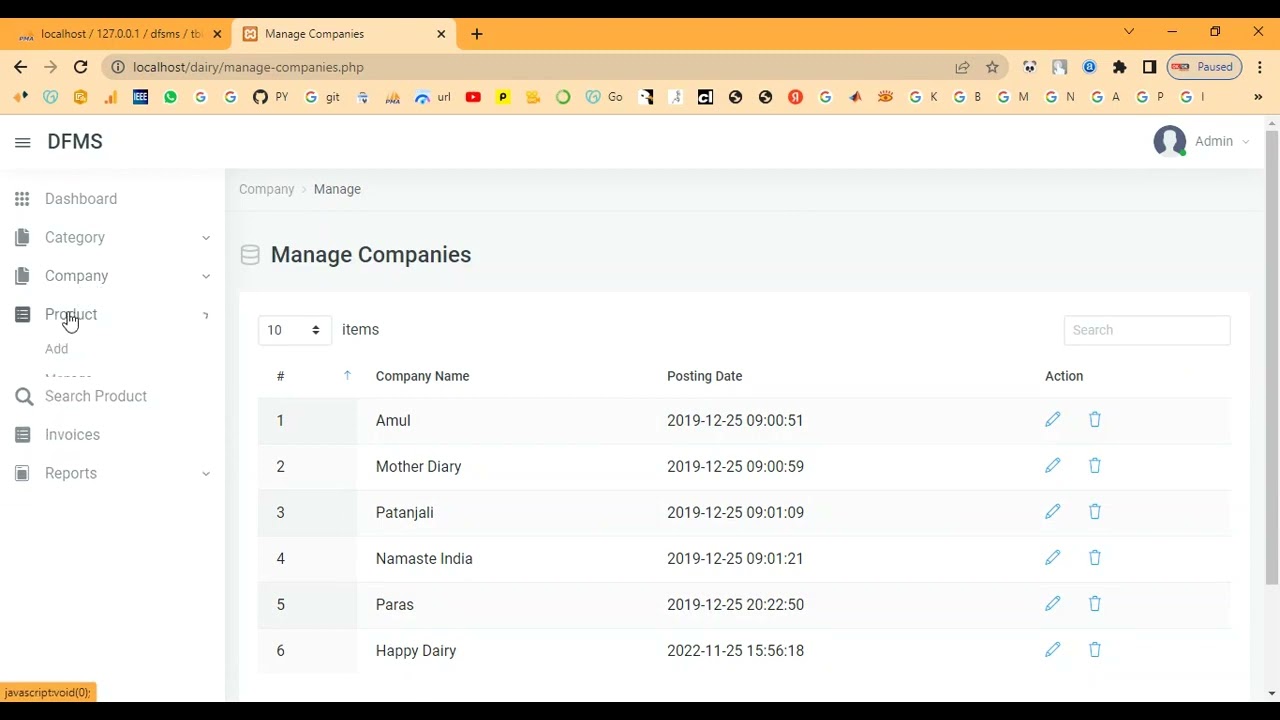The image size is (1280, 720).
Task: Toggle the hamburger sidebar menu
Action: click(22, 142)
